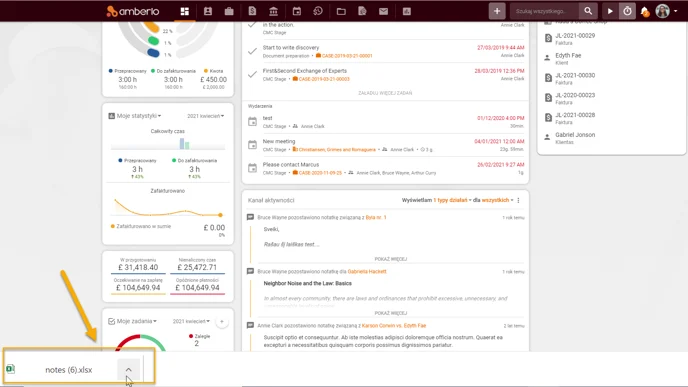This screenshot has width=688, height=387.
Task: Mark 'in the action' task as done
Action: pos(252,25)
